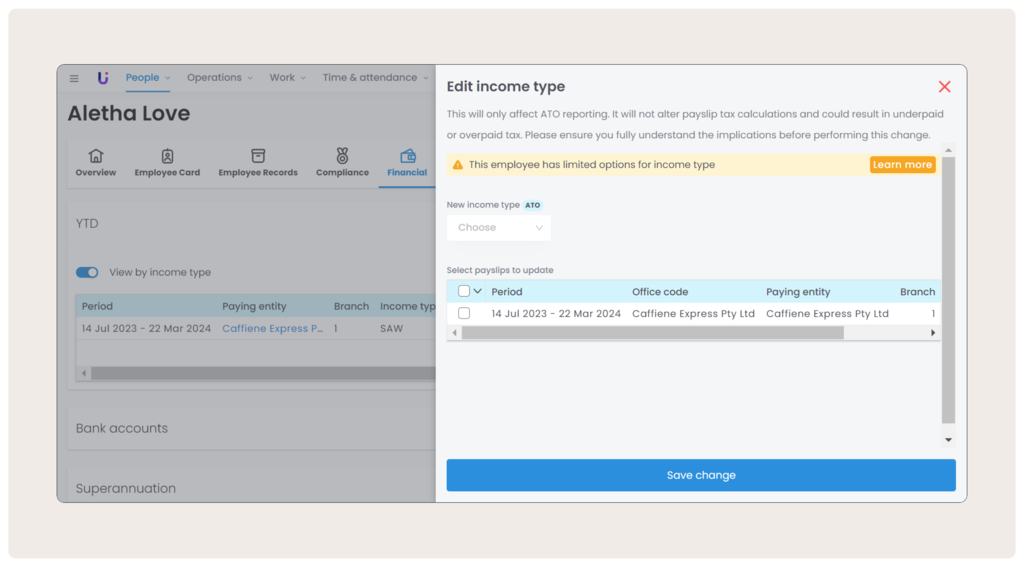Close the Edit income type panel

[944, 87]
